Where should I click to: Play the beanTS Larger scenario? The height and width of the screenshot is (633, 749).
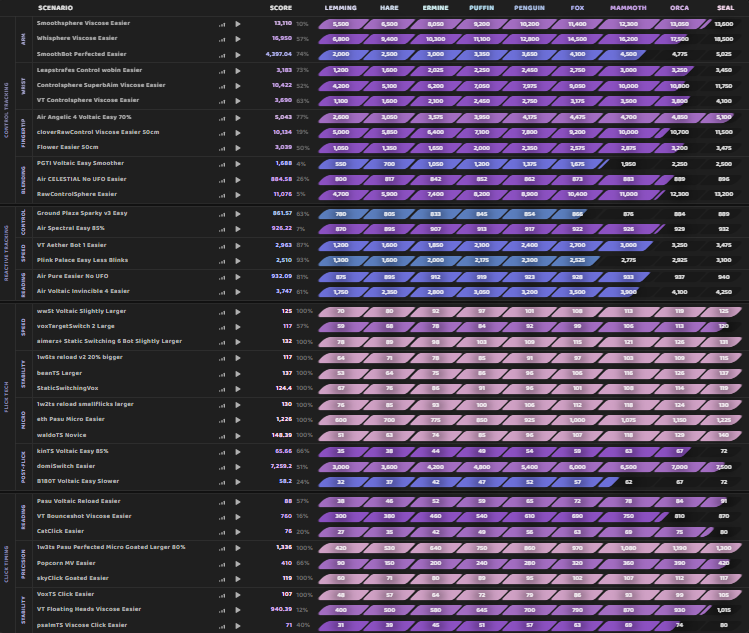point(238,374)
